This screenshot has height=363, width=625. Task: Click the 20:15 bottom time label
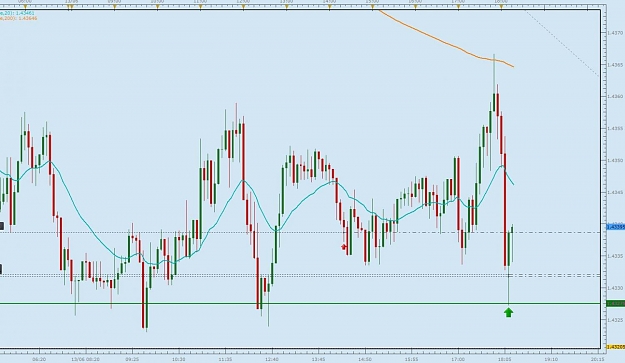click(597, 359)
